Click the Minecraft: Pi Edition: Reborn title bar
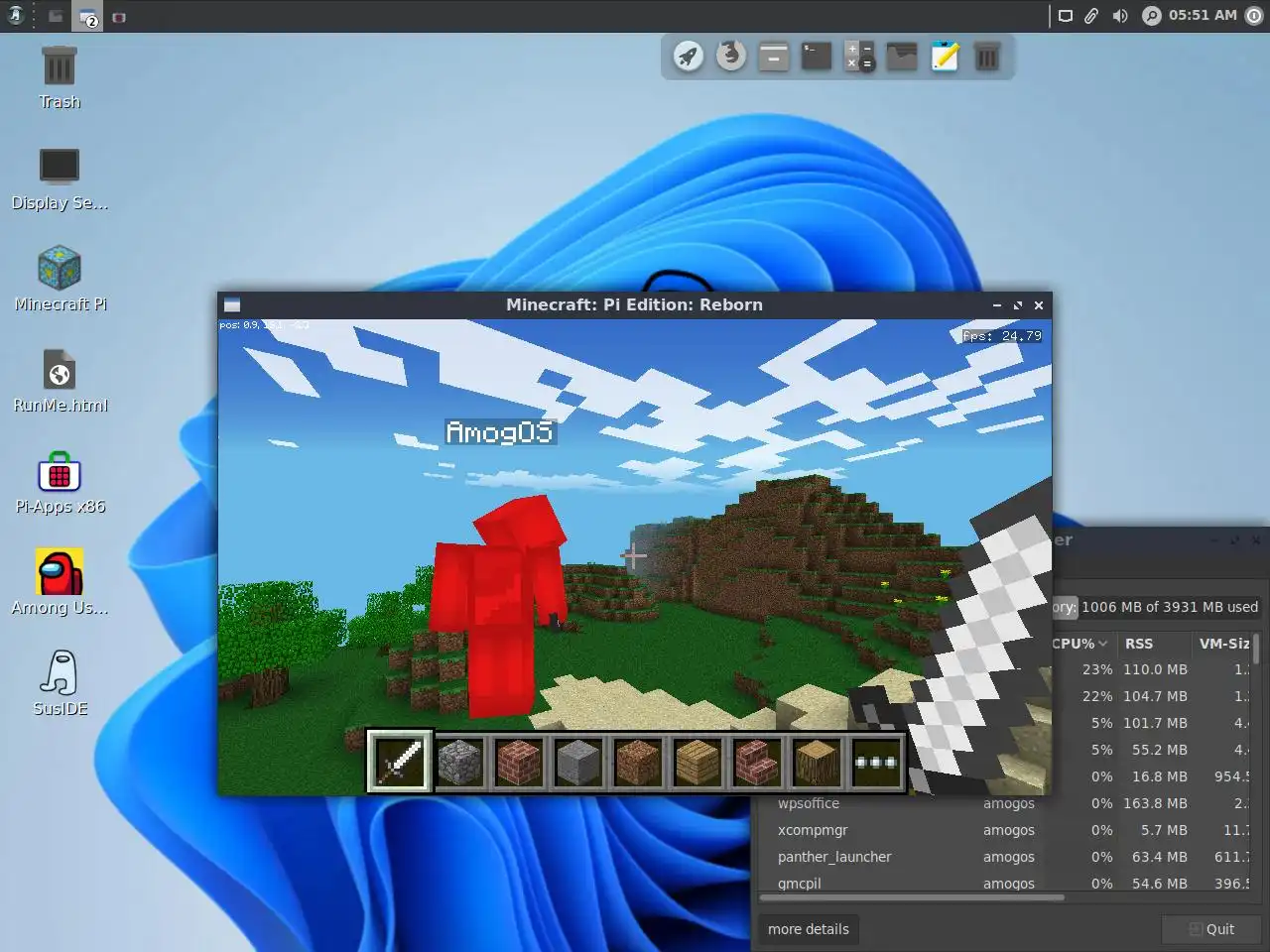The image size is (1270, 952). (x=634, y=304)
